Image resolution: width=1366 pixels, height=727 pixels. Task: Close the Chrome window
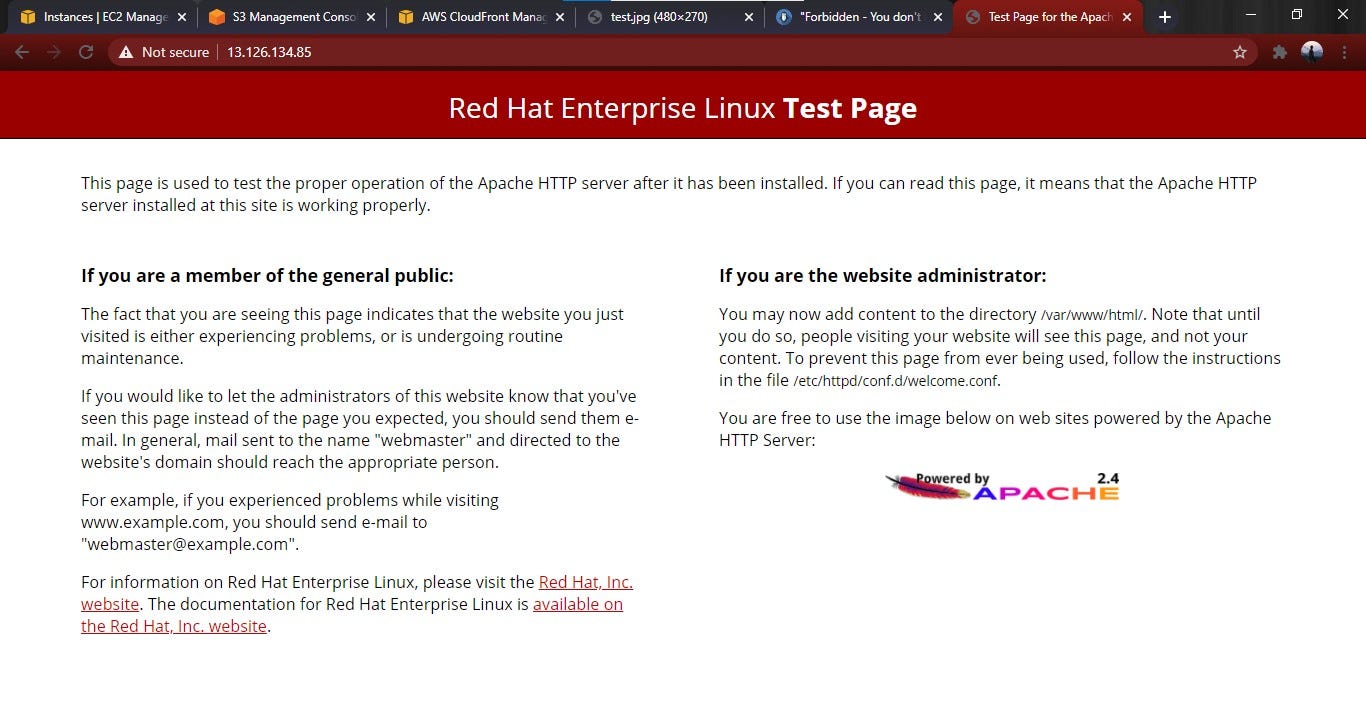(x=1343, y=15)
